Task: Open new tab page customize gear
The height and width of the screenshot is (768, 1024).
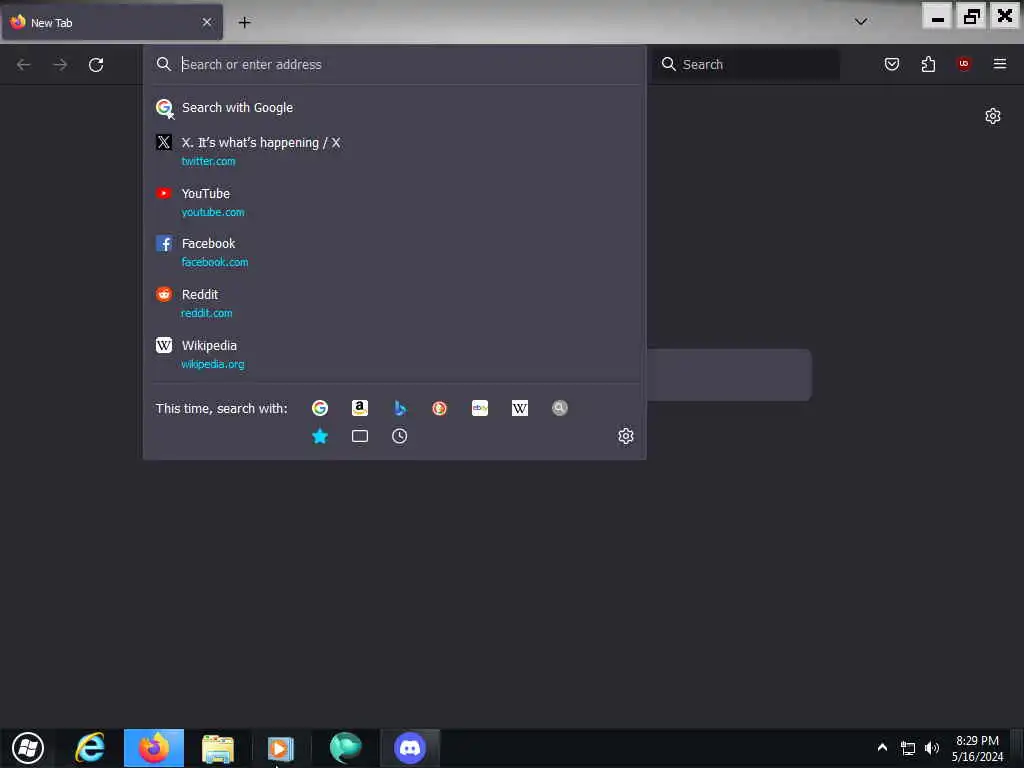Action: tap(993, 116)
